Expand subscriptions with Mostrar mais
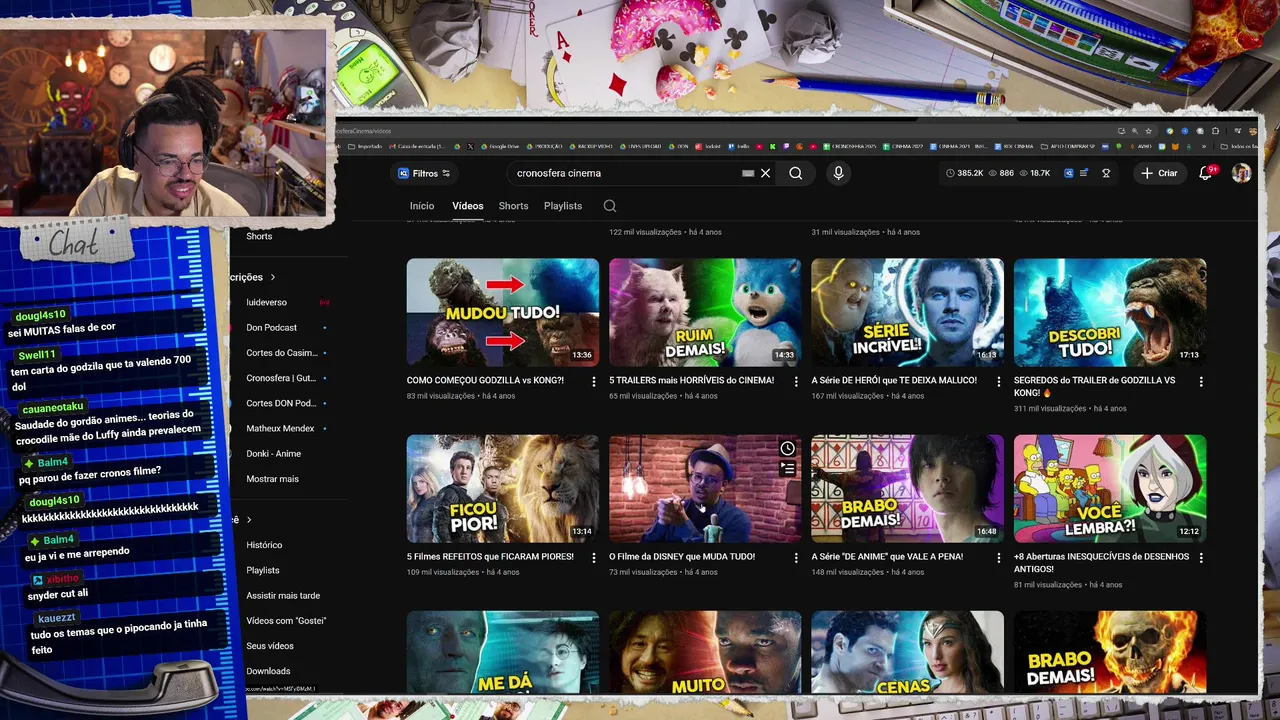Viewport: 1280px width, 720px height. point(272,479)
